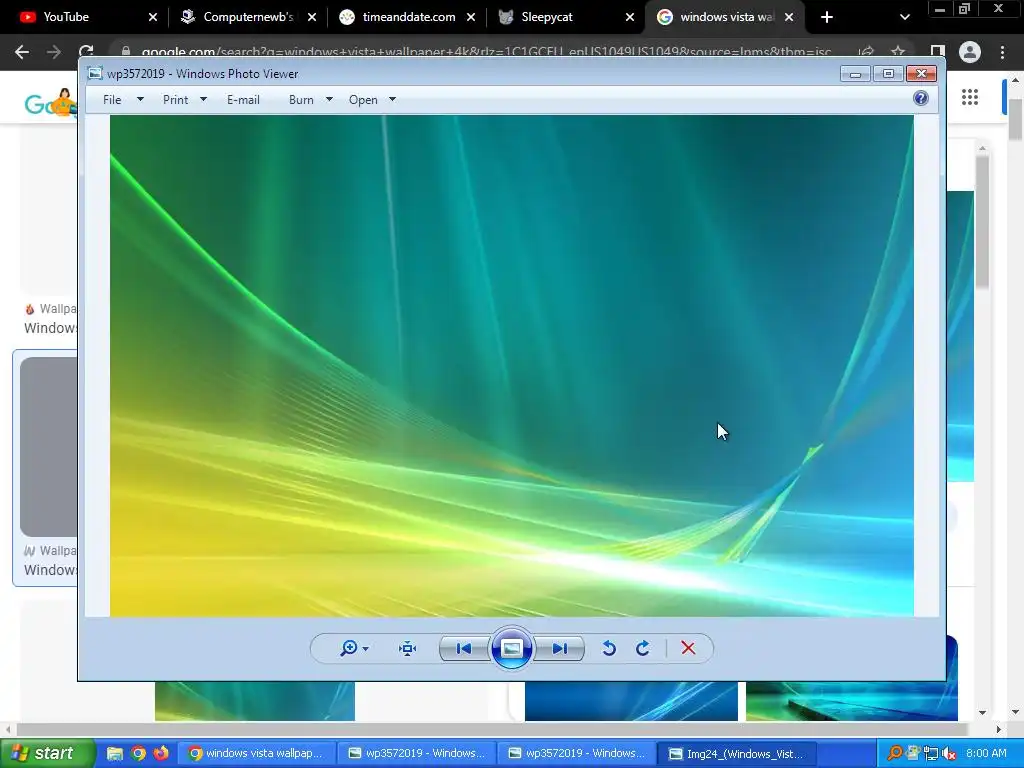This screenshot has width=1024, height=768.
Task: Close the YouTube tab
Action: point(153,17)
